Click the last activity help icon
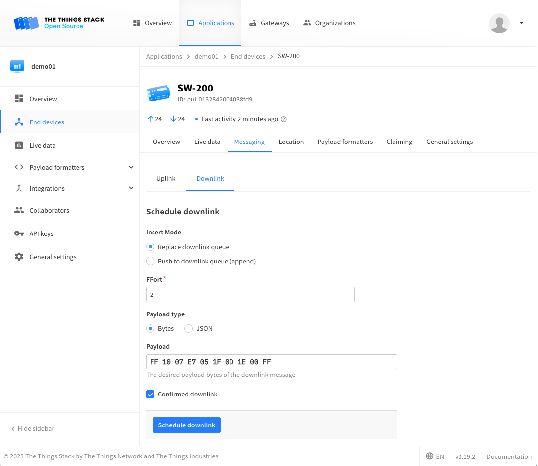538x466 pixels. pyautogui.click(x=284, y=119)
